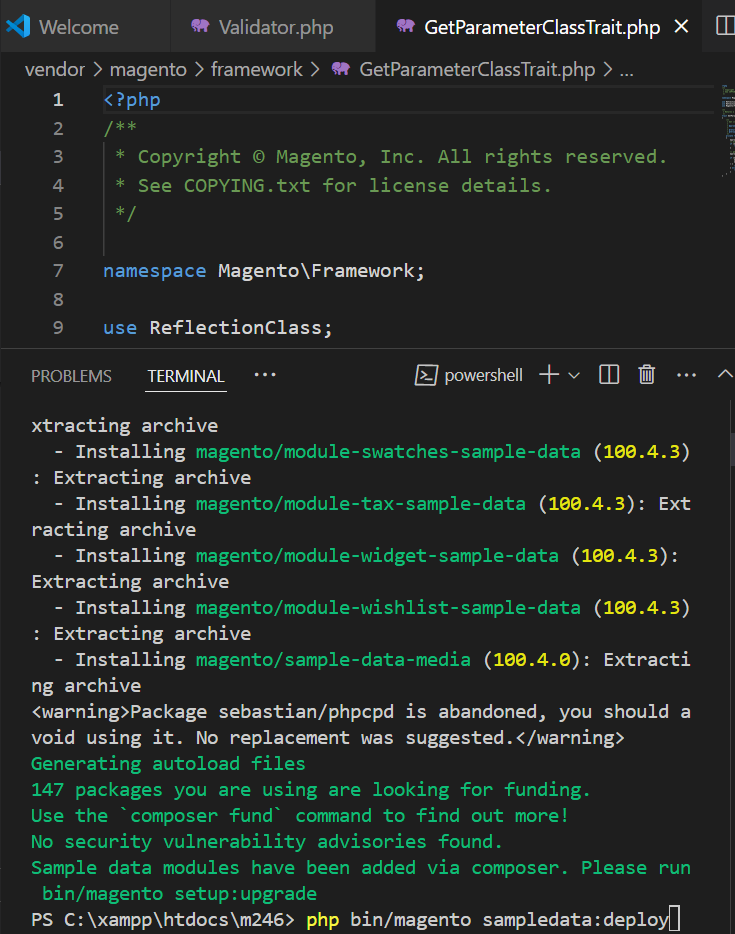Image resolution: width=735 pixels, height=934 pixels.
Task: Open the split editor layout icon top right
Action: [x=725, y=26]
